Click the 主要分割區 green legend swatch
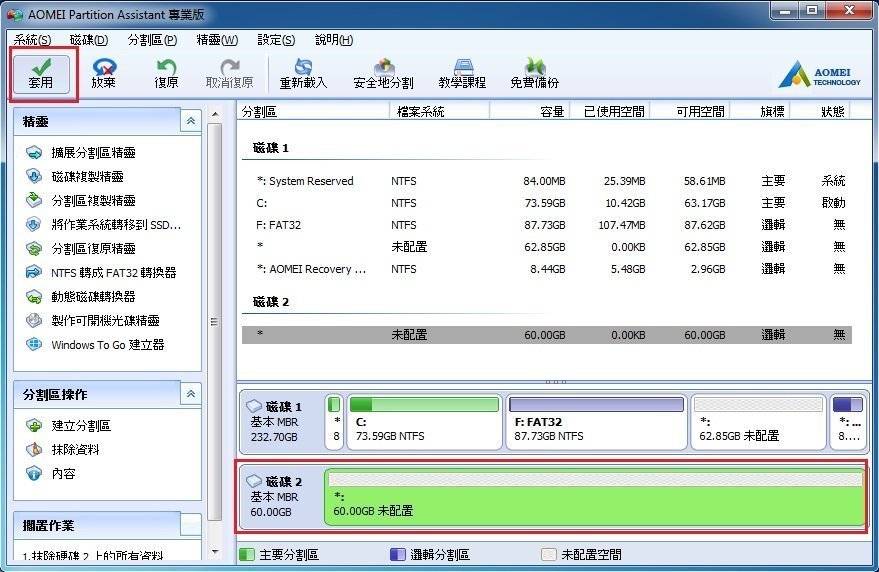Image resolution: width=879 pixels, height=572 pixels. click(x=247, y=555)
